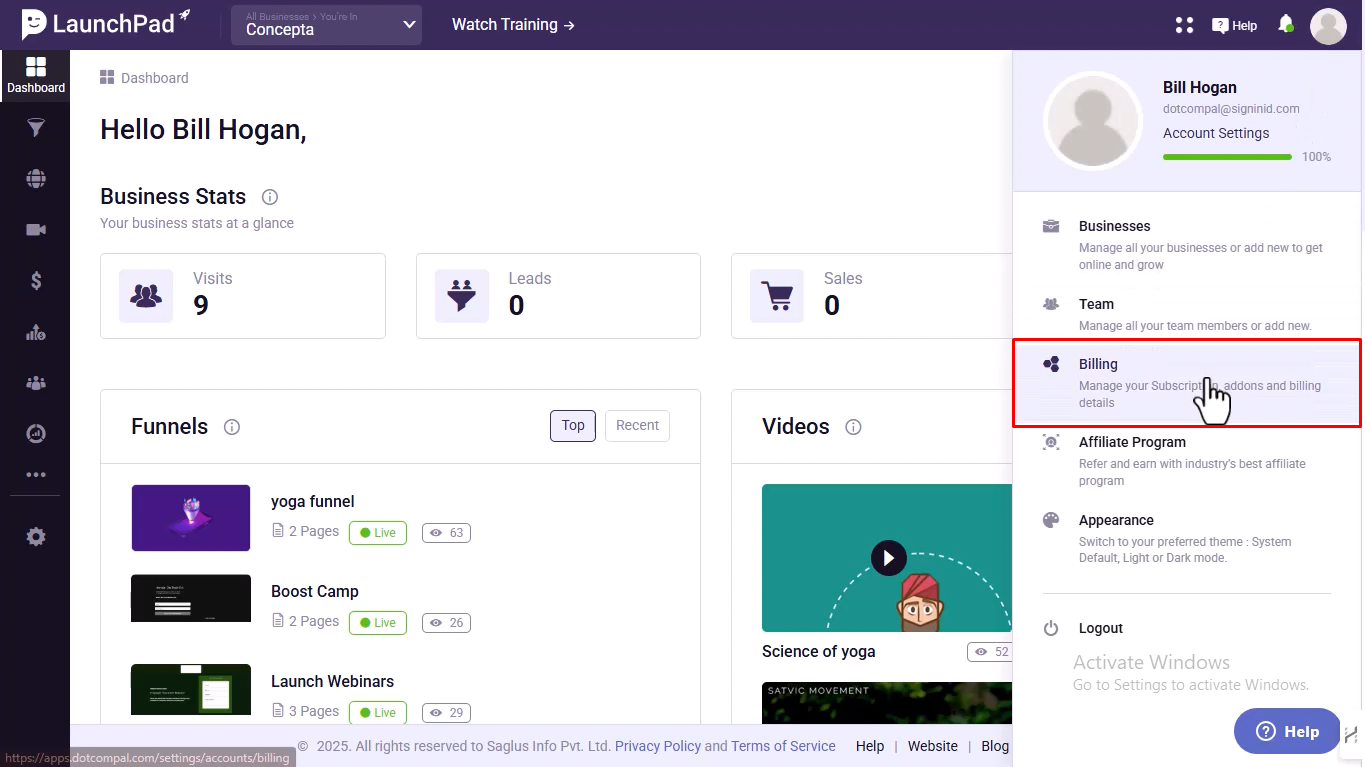This screenshot has width=1365, height=767.
Task: Click the Affiliate Program icon
Action: (x=1051, y=442)
